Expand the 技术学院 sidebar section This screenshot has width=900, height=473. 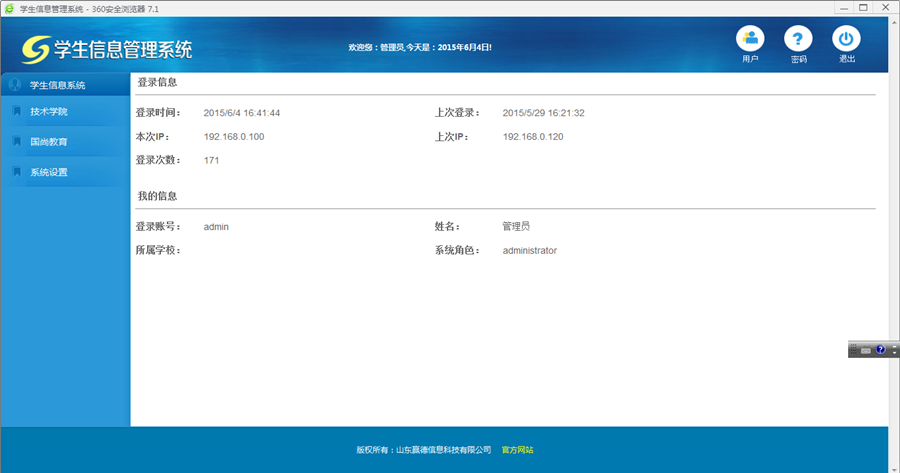click(49, 112)
